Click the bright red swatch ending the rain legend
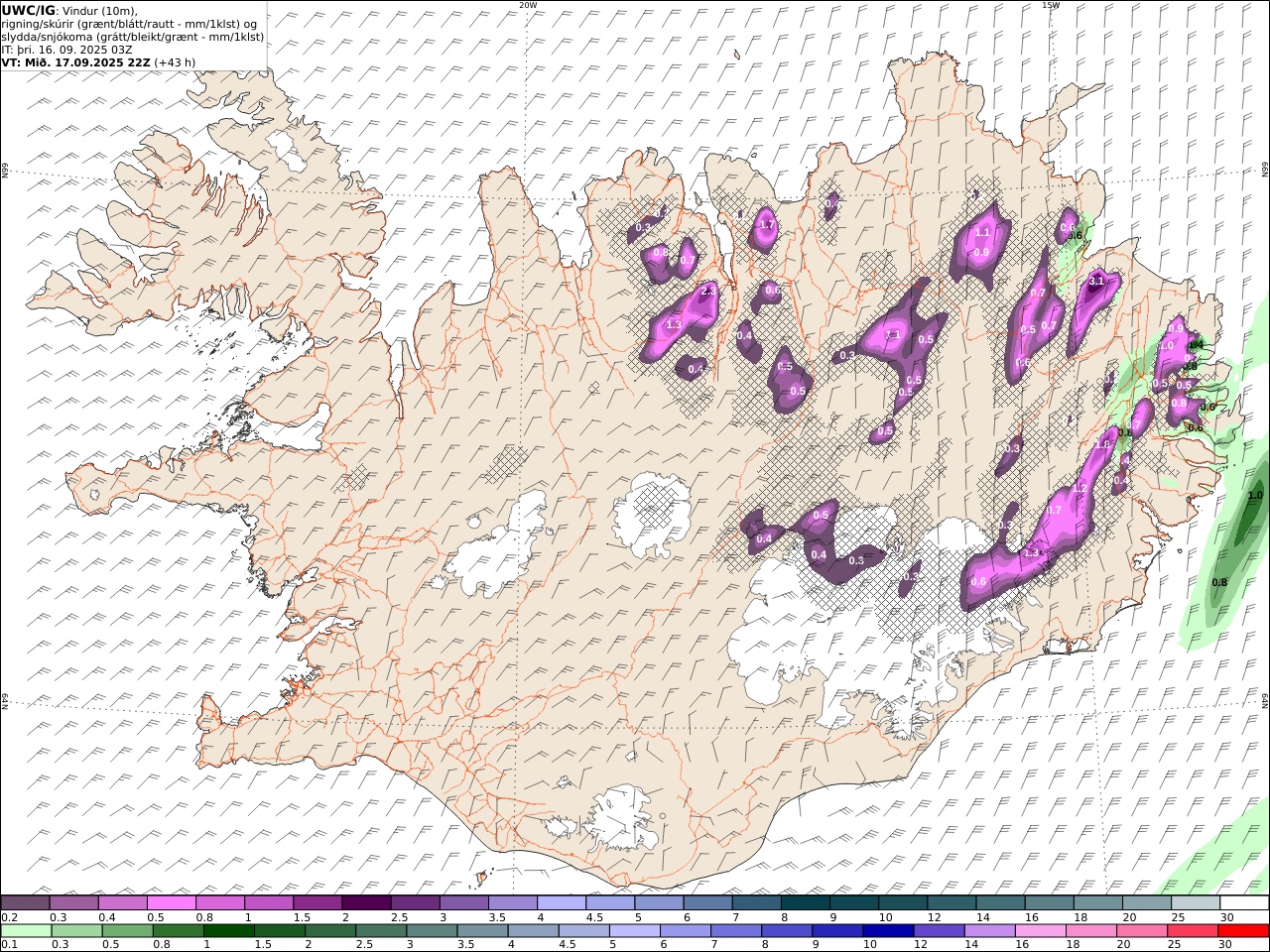Image resolution: width=1270 pixels, height=952 pixels. pyautogui.click(x=1244, y=931)
